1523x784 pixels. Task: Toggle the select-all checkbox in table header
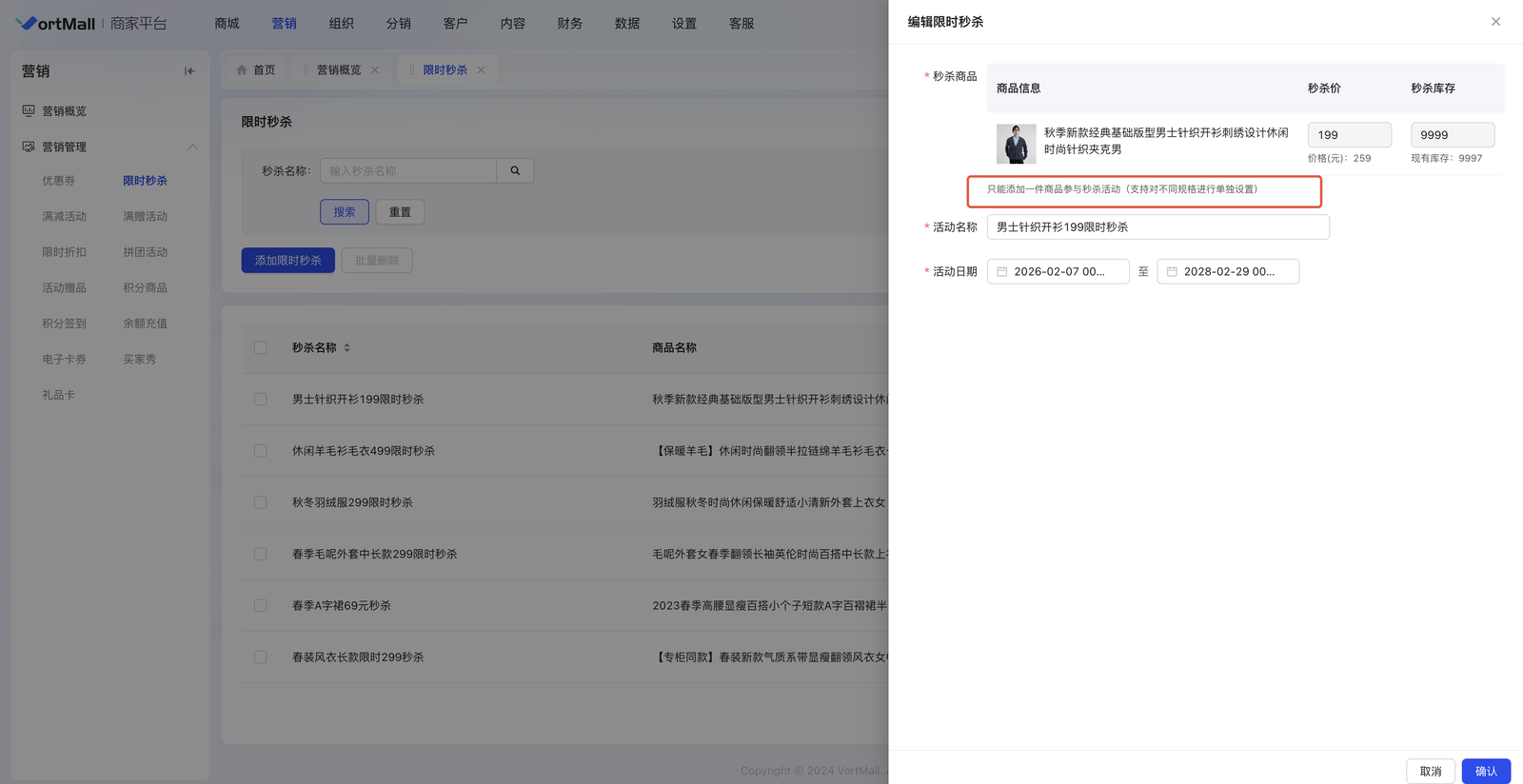(x=260, y=348)
